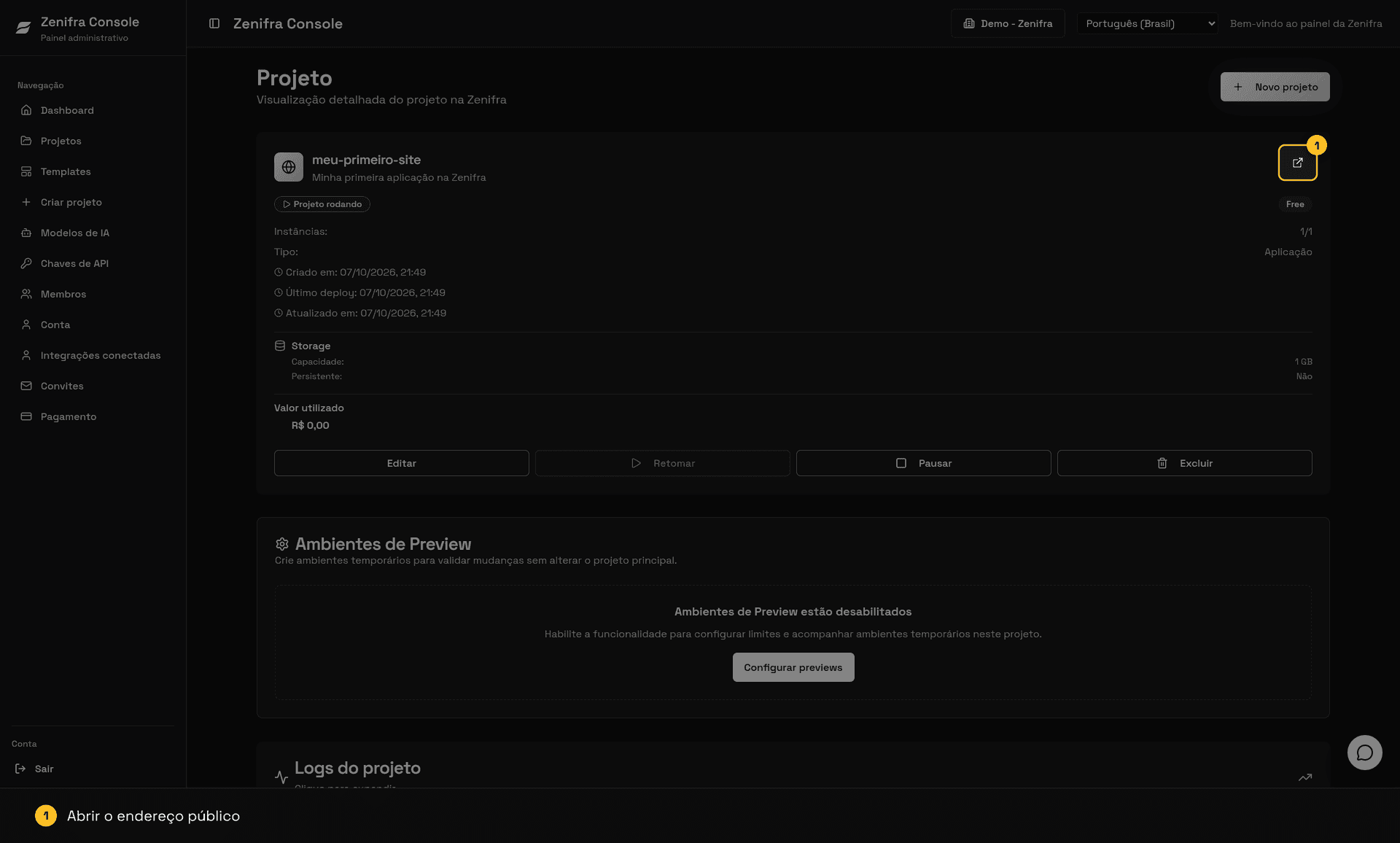
Task: Click the Pagamento credit card icon
Action: pyautogui.click(x=26, y=416)
